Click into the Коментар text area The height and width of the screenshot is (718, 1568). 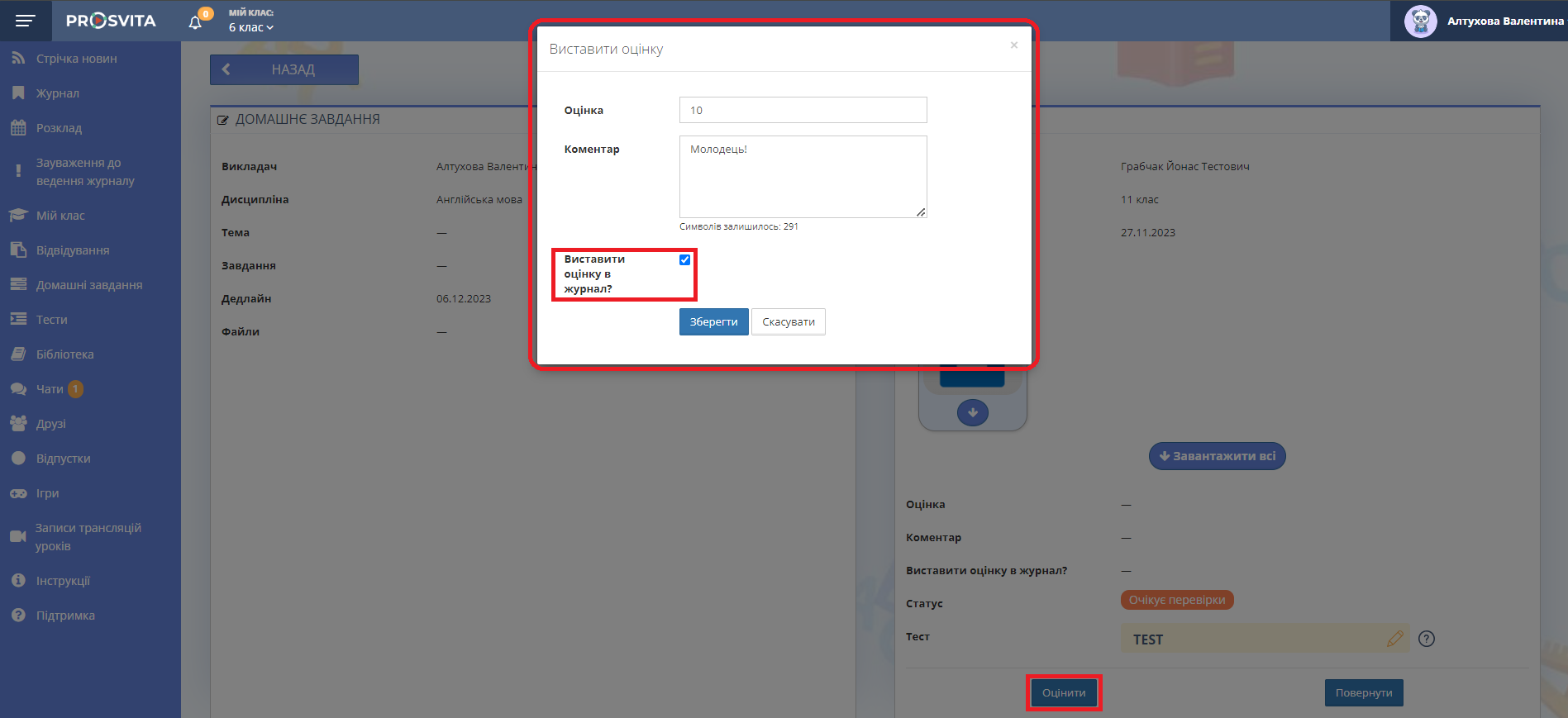[x=803, y=177]
